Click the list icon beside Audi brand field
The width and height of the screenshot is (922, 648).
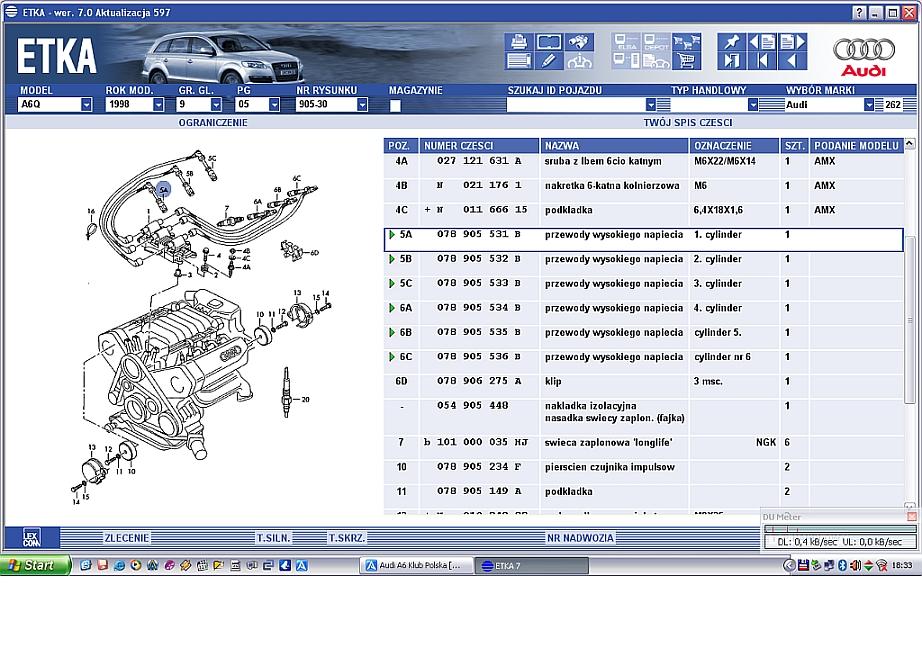879,105
